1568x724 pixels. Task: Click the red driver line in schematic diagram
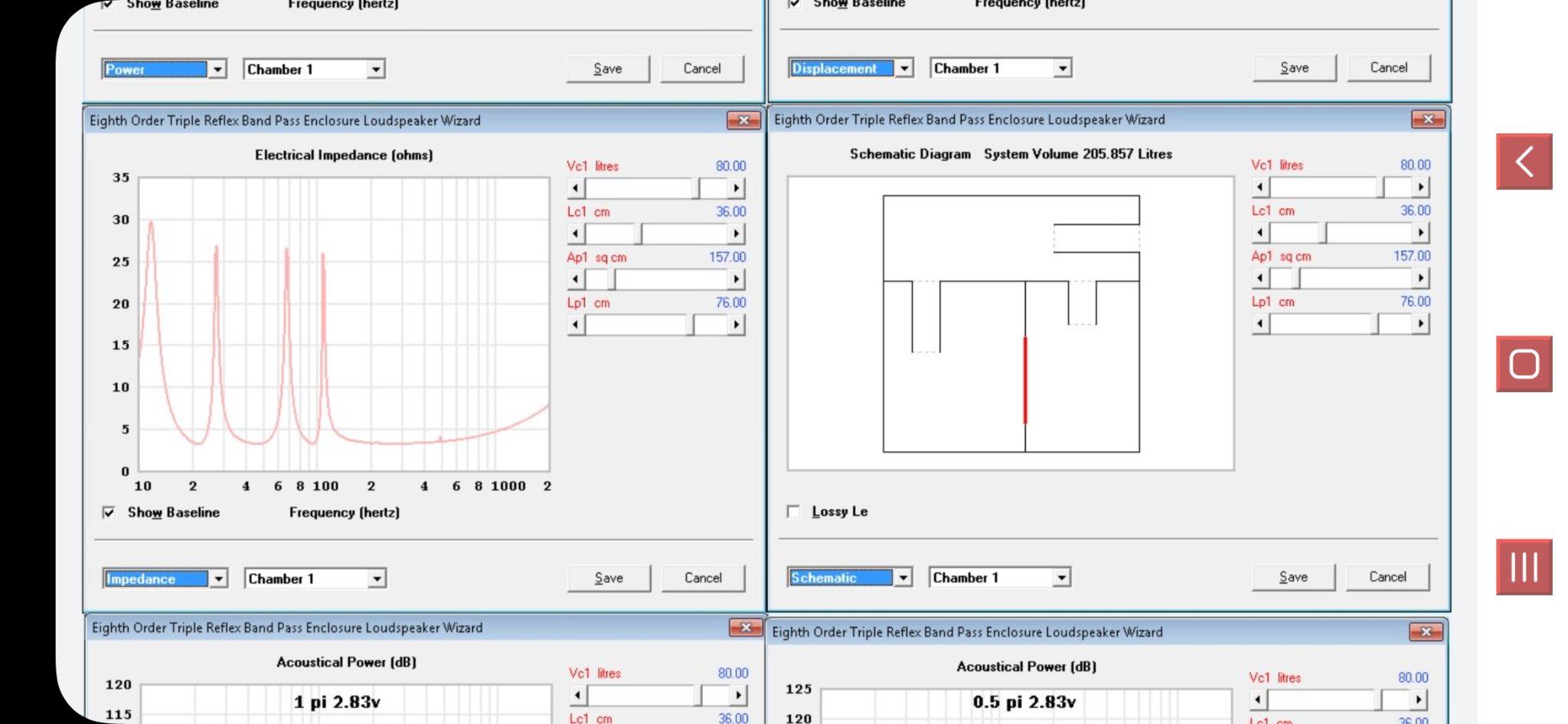click(1025, 380)
